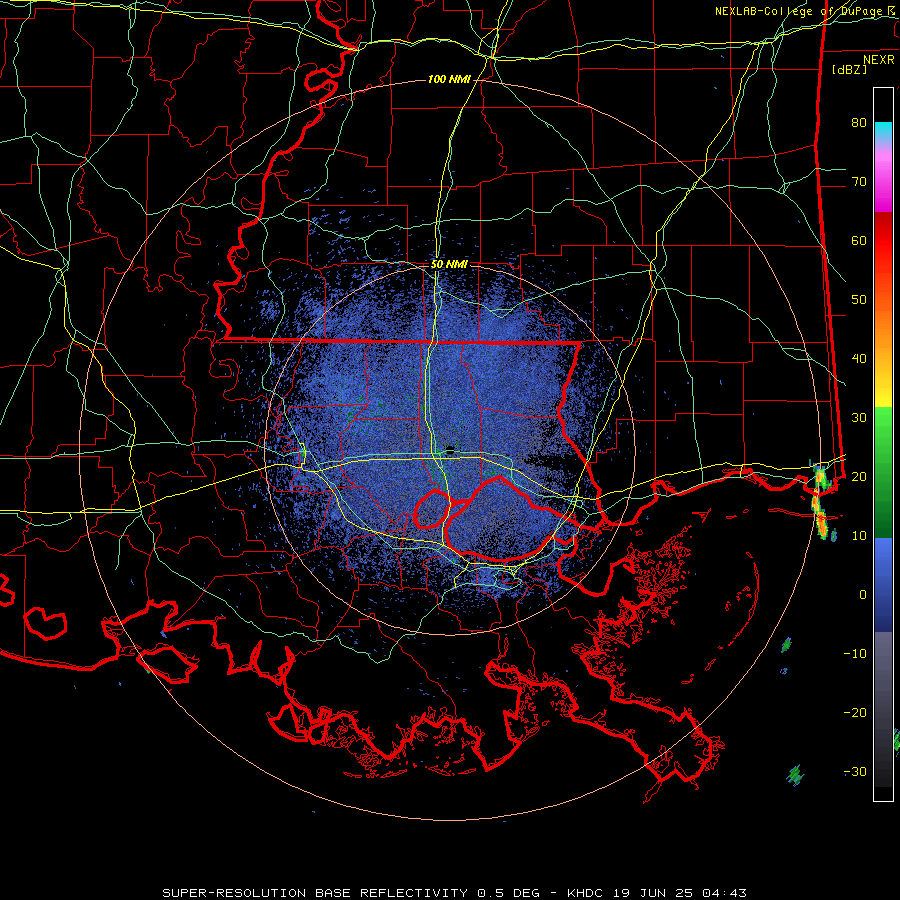Click the NEXR label above the color bar
This screenshot has height=900, width=900.
(879, 60)
